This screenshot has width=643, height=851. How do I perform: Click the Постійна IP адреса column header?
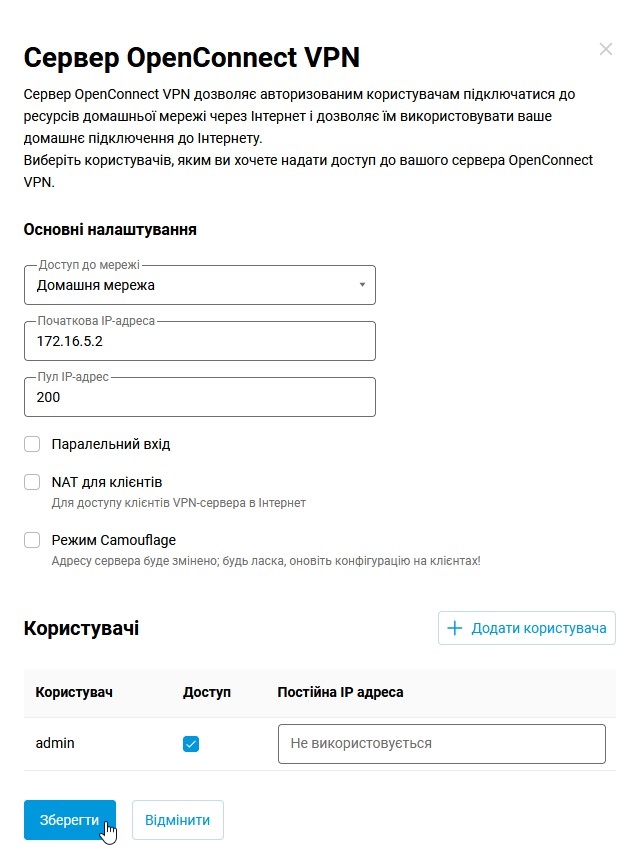340,692
